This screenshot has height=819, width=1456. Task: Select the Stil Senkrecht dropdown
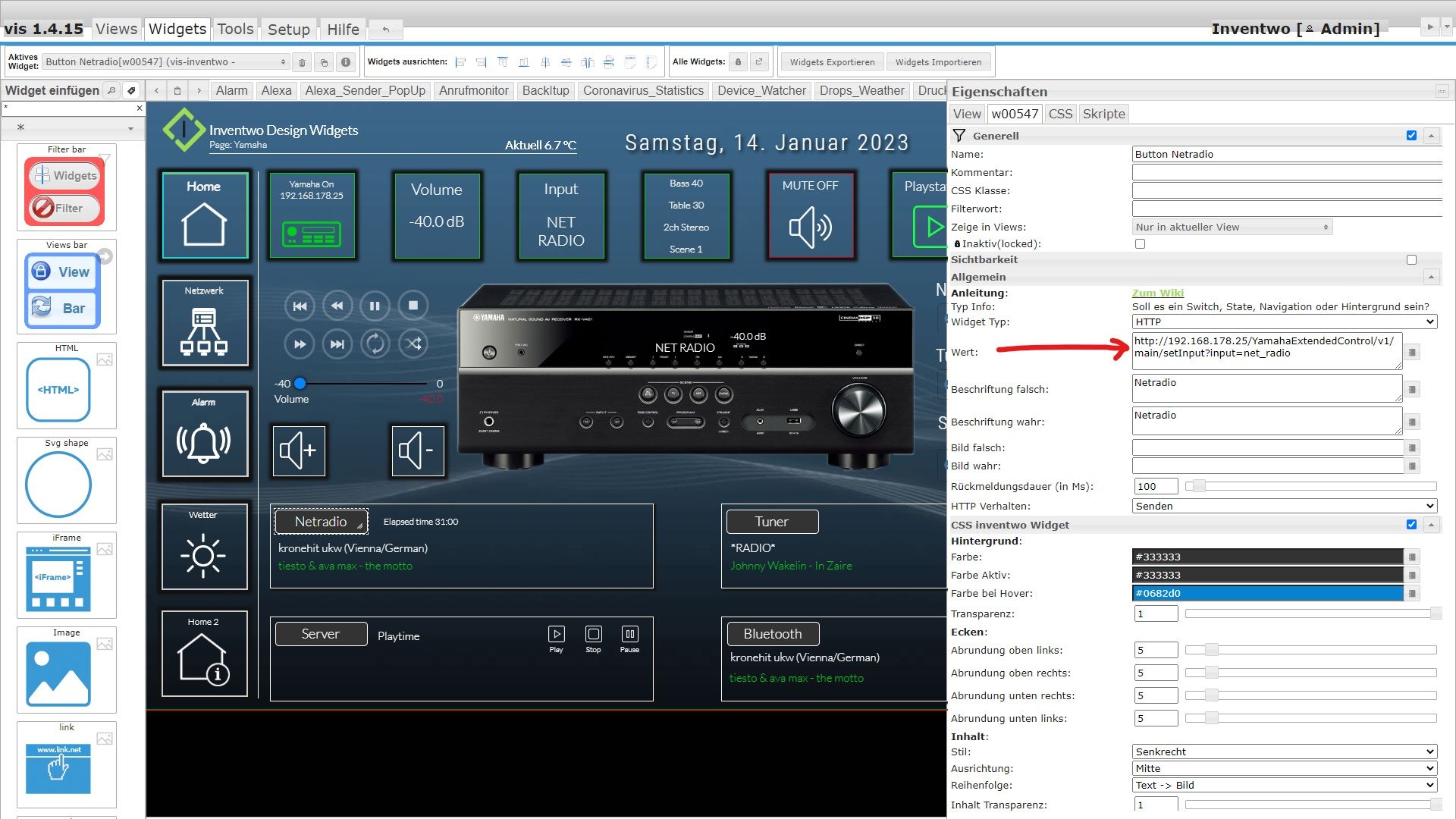(1284, 751)
